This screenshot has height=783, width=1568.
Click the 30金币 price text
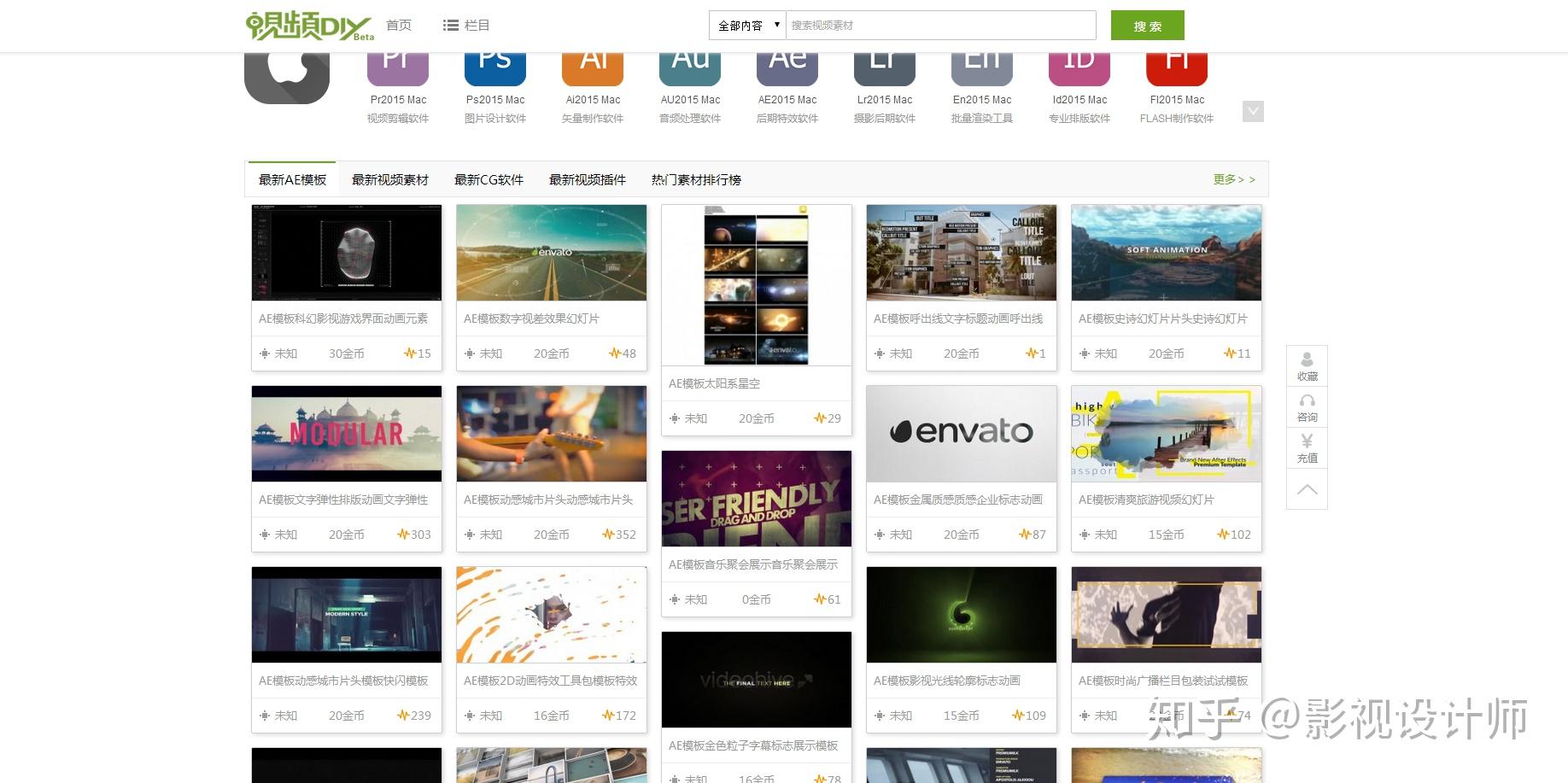tap(347, 354)
